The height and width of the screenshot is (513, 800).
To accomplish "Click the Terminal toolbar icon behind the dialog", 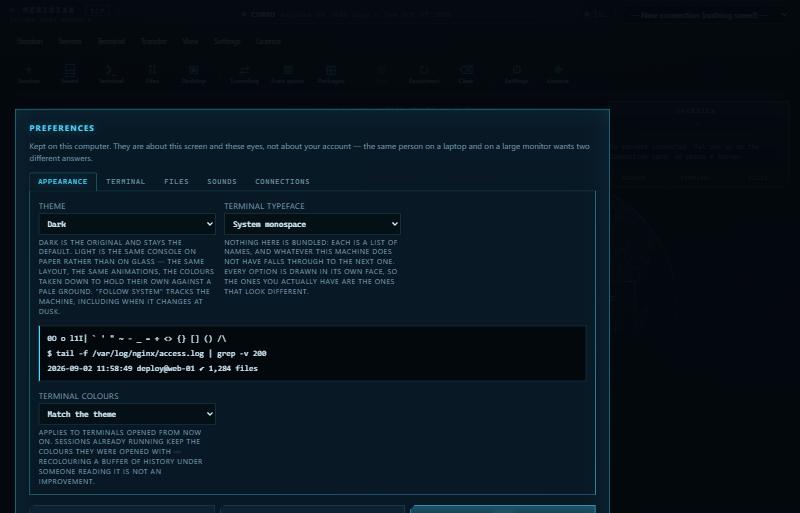I will click(x=111, y=74).
